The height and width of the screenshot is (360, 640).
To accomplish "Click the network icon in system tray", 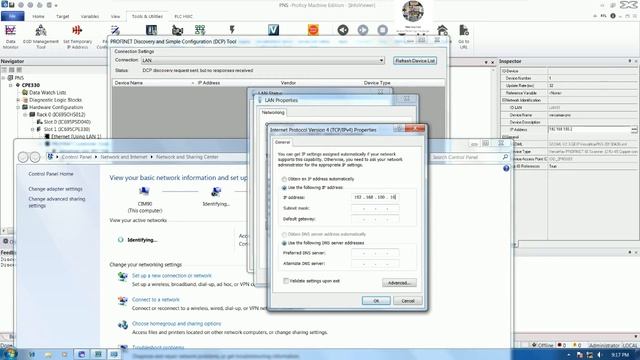I will coord(589,355).
